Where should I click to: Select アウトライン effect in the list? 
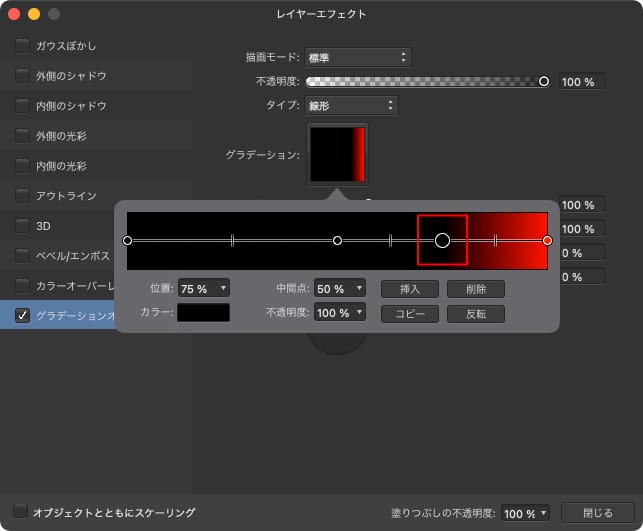(x=66, y=195)
